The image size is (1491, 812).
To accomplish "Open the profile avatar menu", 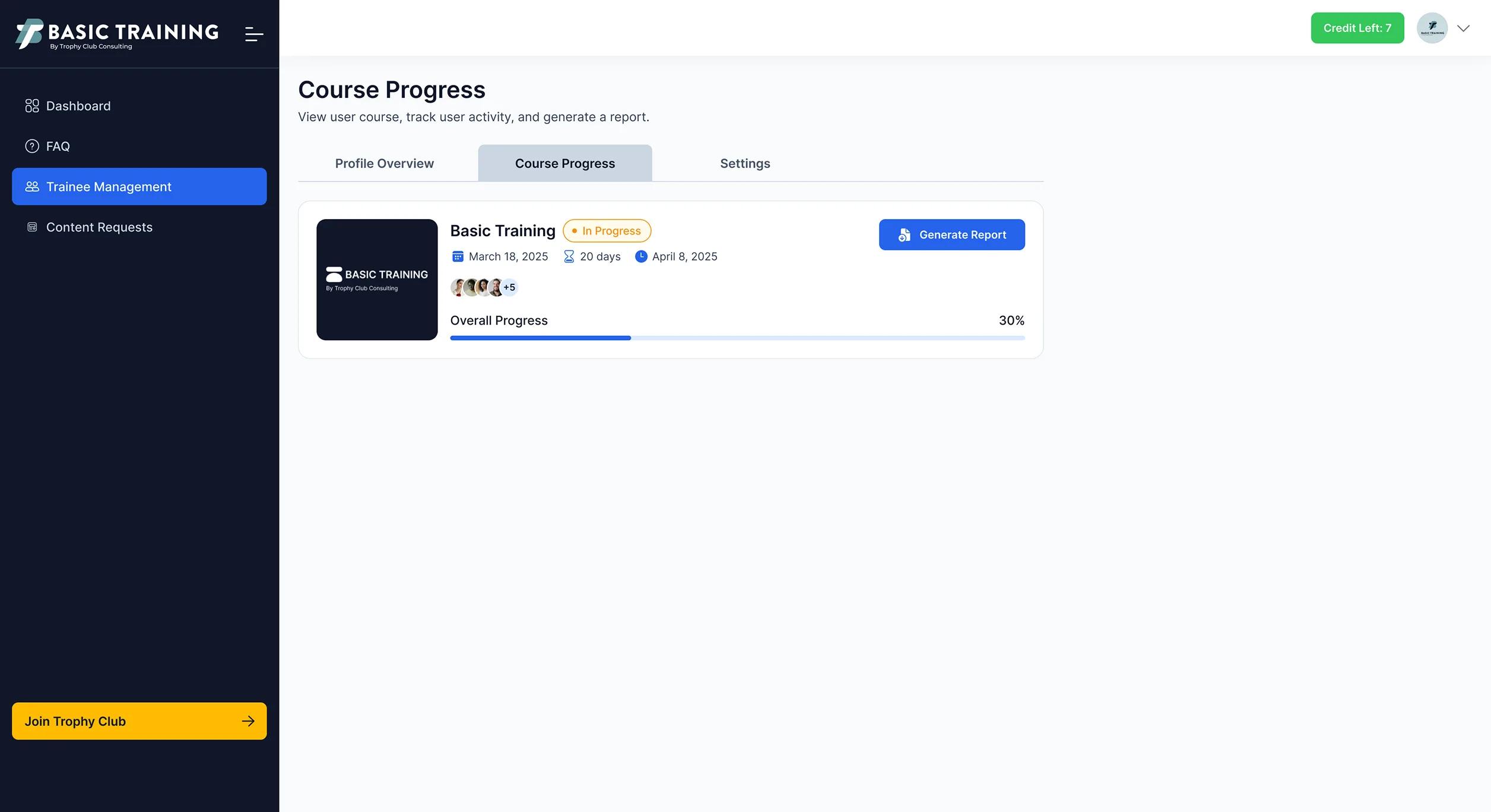I will 1432,28.
